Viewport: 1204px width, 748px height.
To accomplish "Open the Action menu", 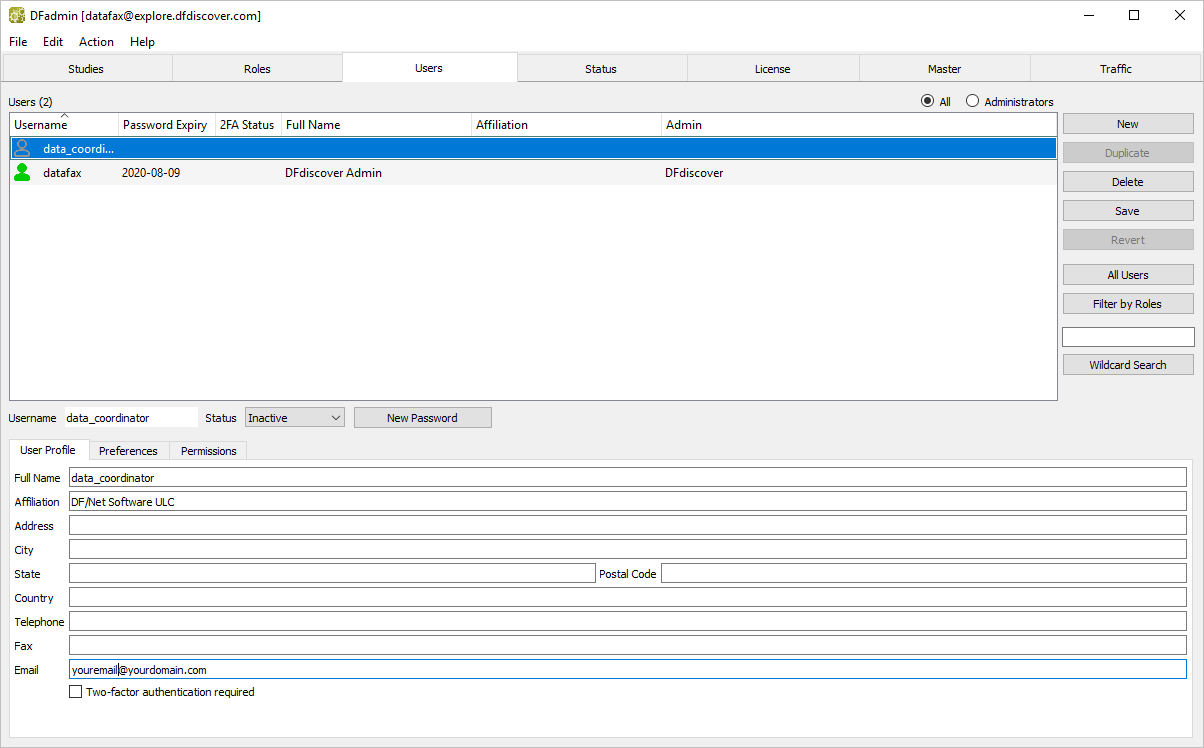I will (x=96, y=42).
